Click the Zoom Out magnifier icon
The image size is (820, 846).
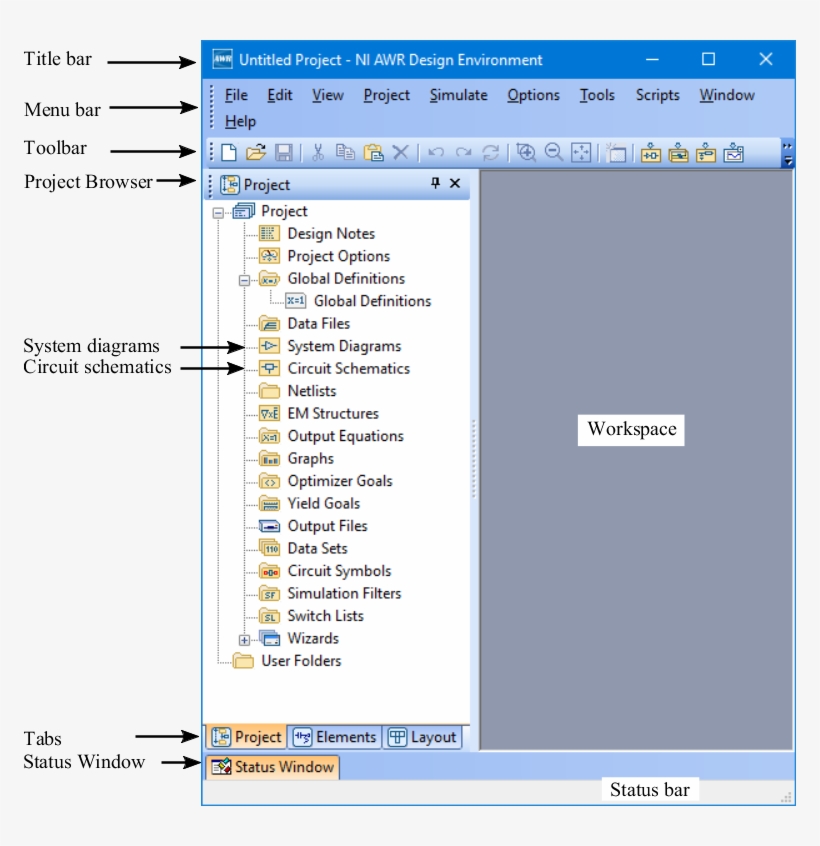pyautogui.click(x=554, y=153)
